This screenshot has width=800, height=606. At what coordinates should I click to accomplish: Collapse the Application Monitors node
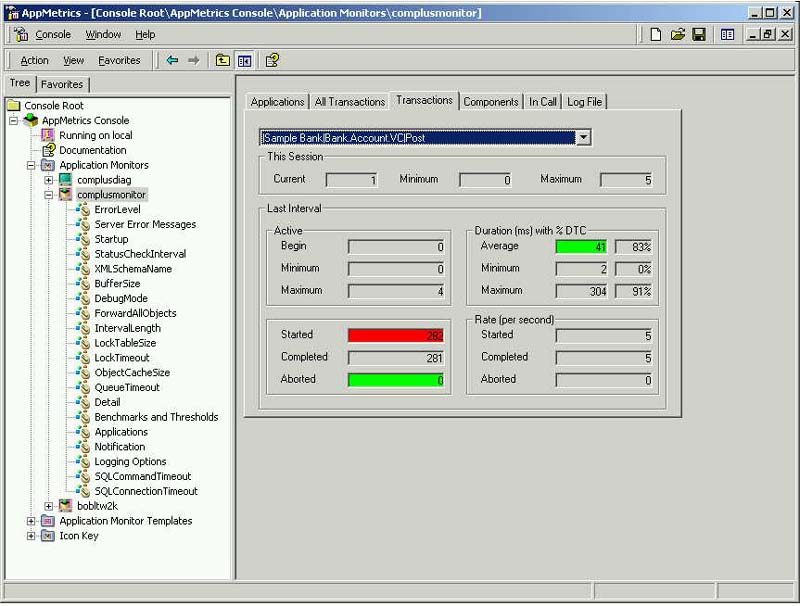pyautogui.click(x=31, y=165)
